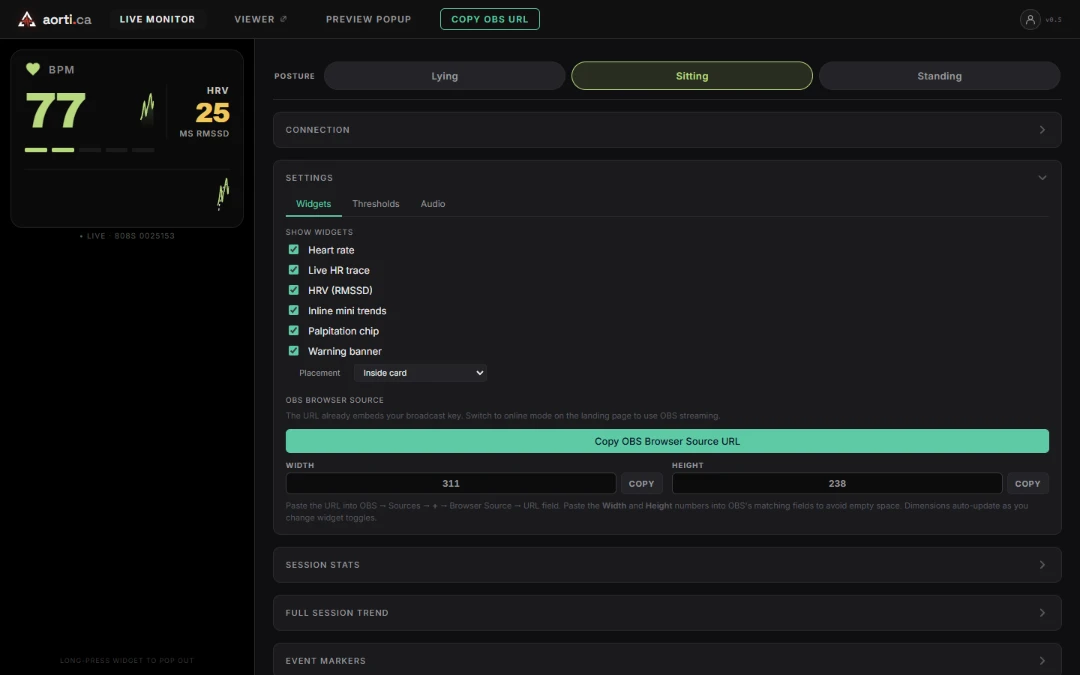The height and width of the screenshot is (675, 1080).
Task: Click the OBS Browser Source heading
Action: (x=335, y=400)
